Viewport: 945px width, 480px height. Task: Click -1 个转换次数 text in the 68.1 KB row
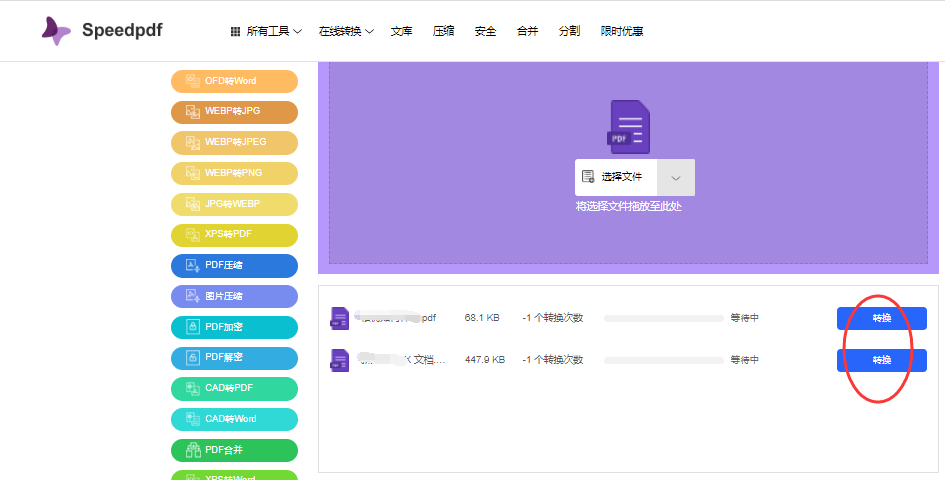(553, 318)
